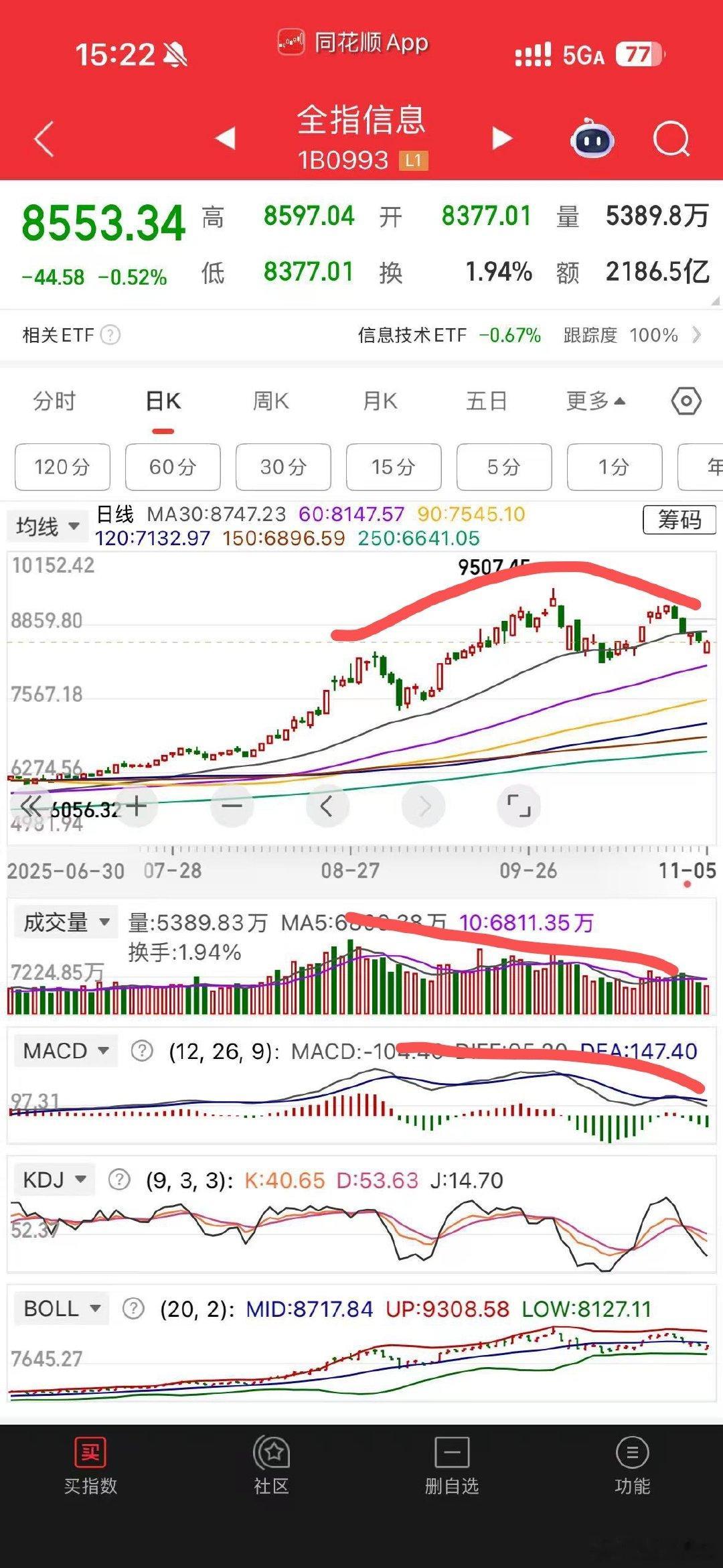Image resolution: width=723 pixels, height=1568 pixels.
Task: Open the 均线 moving average dropdown
Action: (x=48, y=526)
